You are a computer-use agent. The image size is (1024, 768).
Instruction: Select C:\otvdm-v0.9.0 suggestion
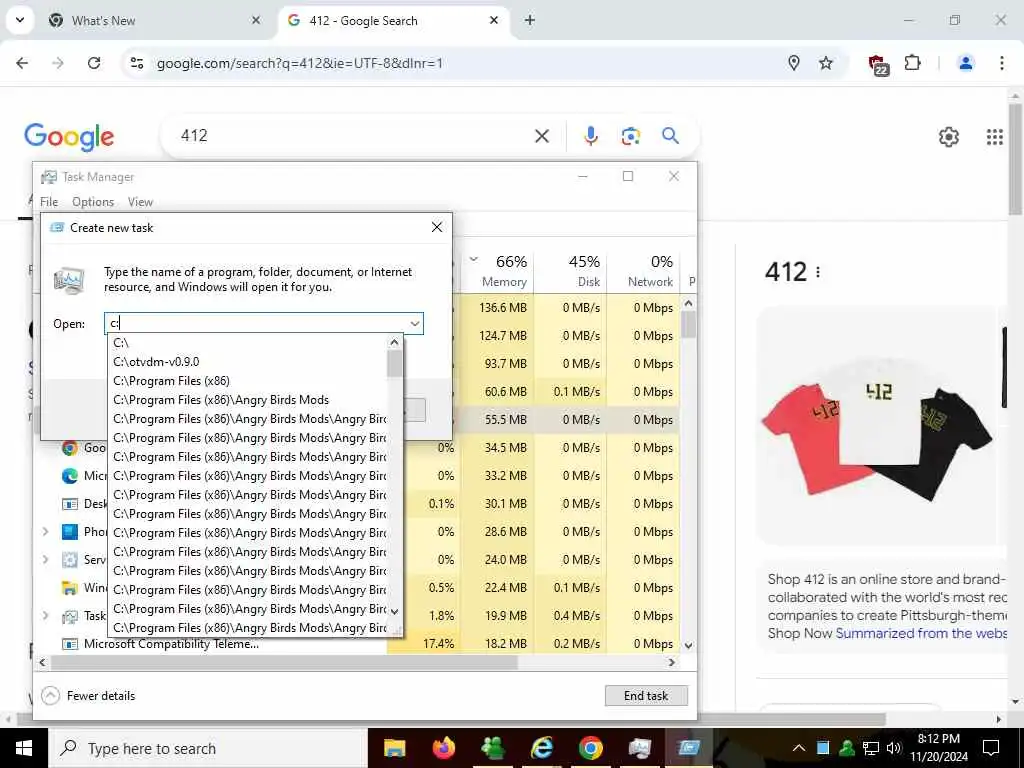[248, 362]
